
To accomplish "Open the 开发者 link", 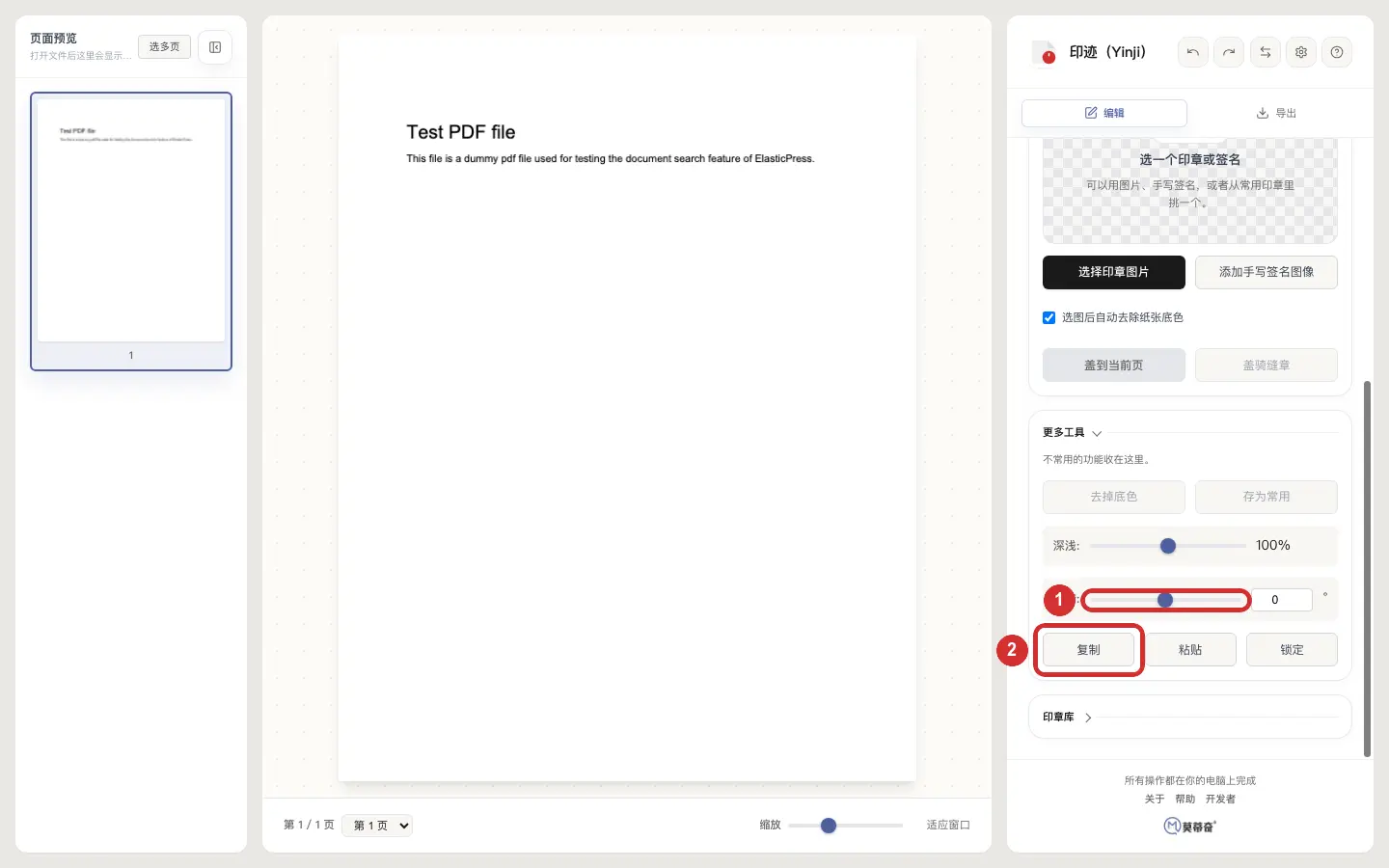I will point(1220,800).
